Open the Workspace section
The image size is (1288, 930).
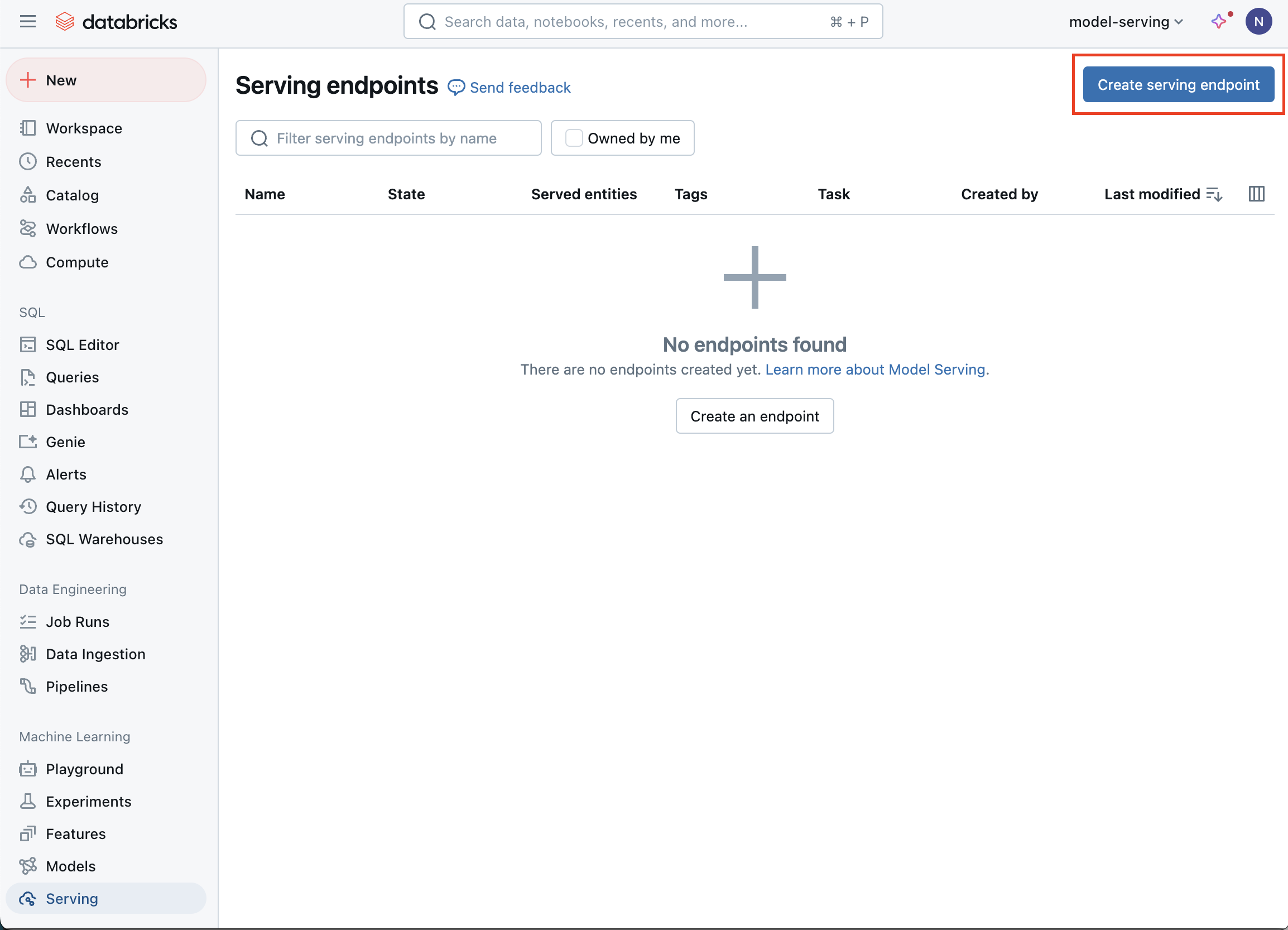tap(83, 128)
